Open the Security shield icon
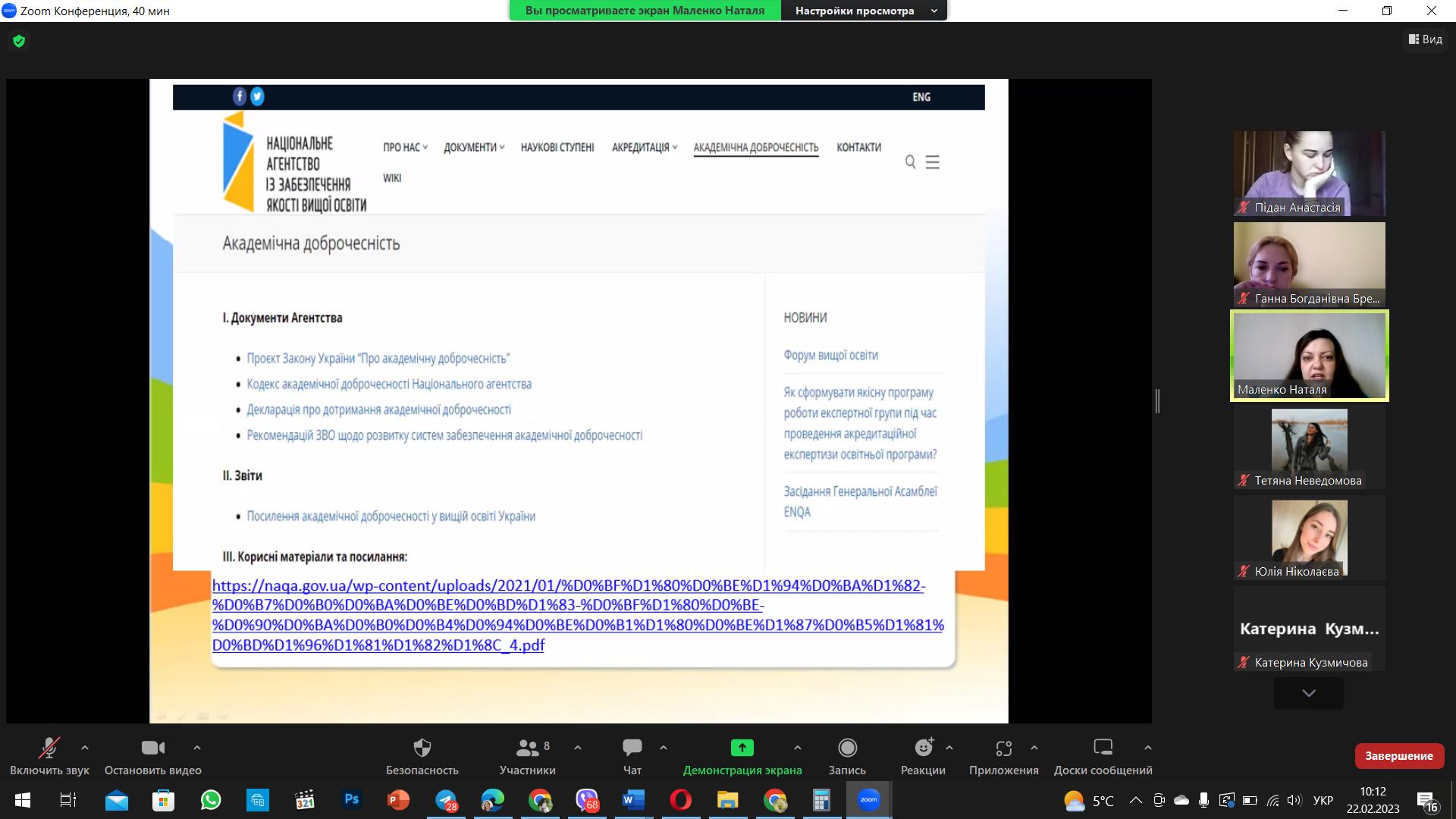The height and width of the screenshot is (819, 1456). (422, 748)
